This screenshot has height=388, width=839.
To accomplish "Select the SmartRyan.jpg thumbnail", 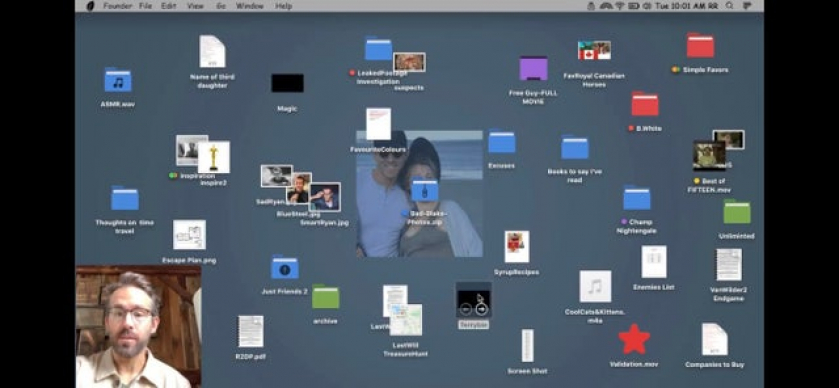I will tap(325, 197).
